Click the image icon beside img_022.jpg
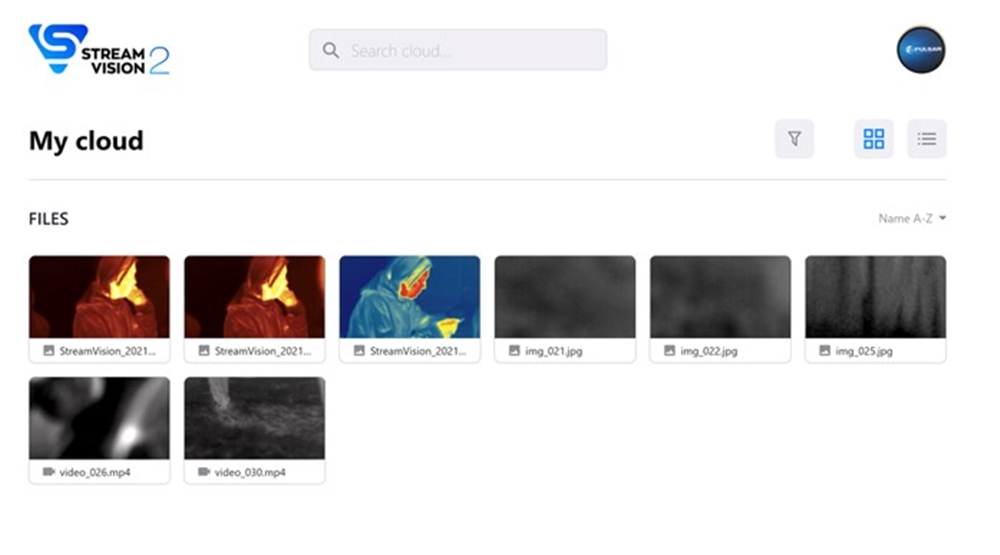Viewport: 1000px width, 555px height. [x=669, y=351]
